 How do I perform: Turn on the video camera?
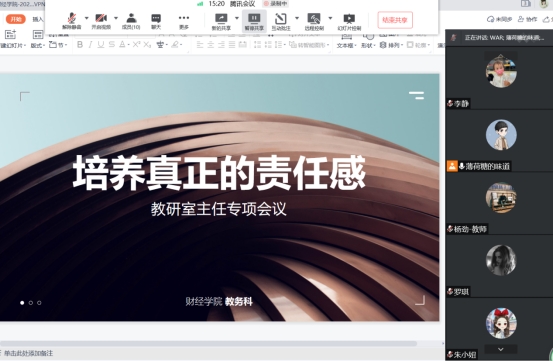[x=101, y=21]
